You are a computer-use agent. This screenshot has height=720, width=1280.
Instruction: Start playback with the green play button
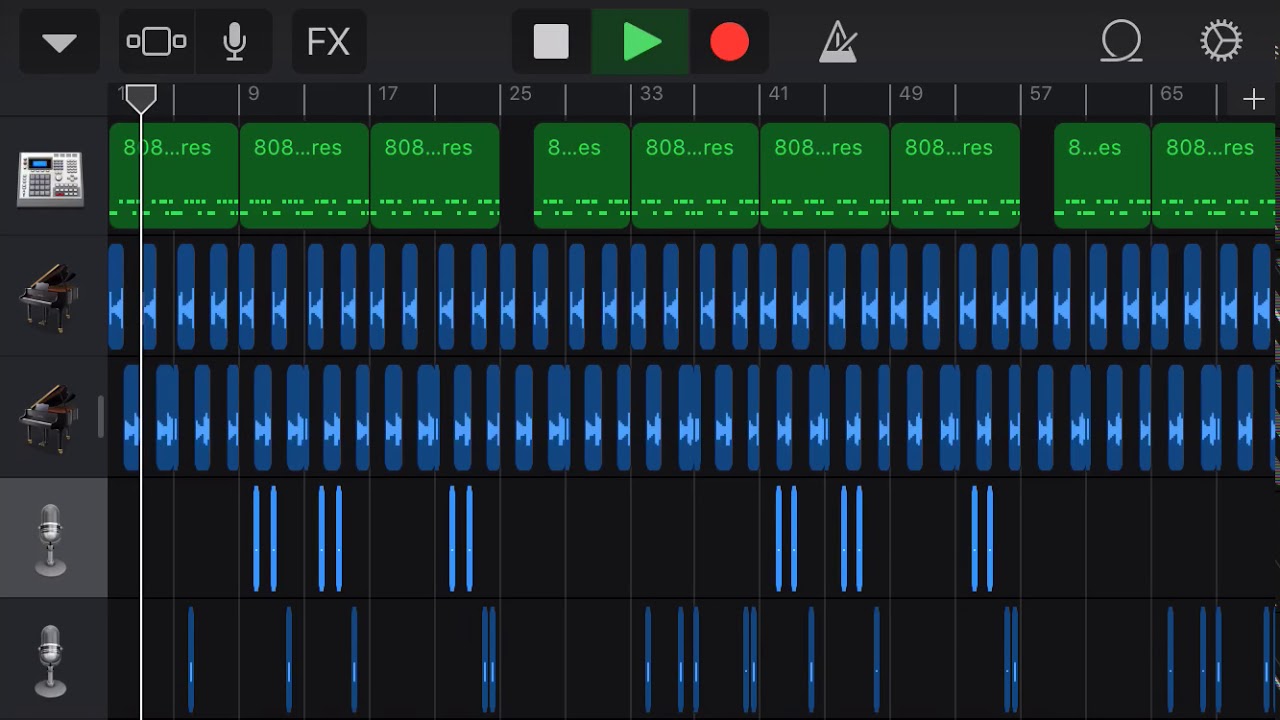click(640, 42)
